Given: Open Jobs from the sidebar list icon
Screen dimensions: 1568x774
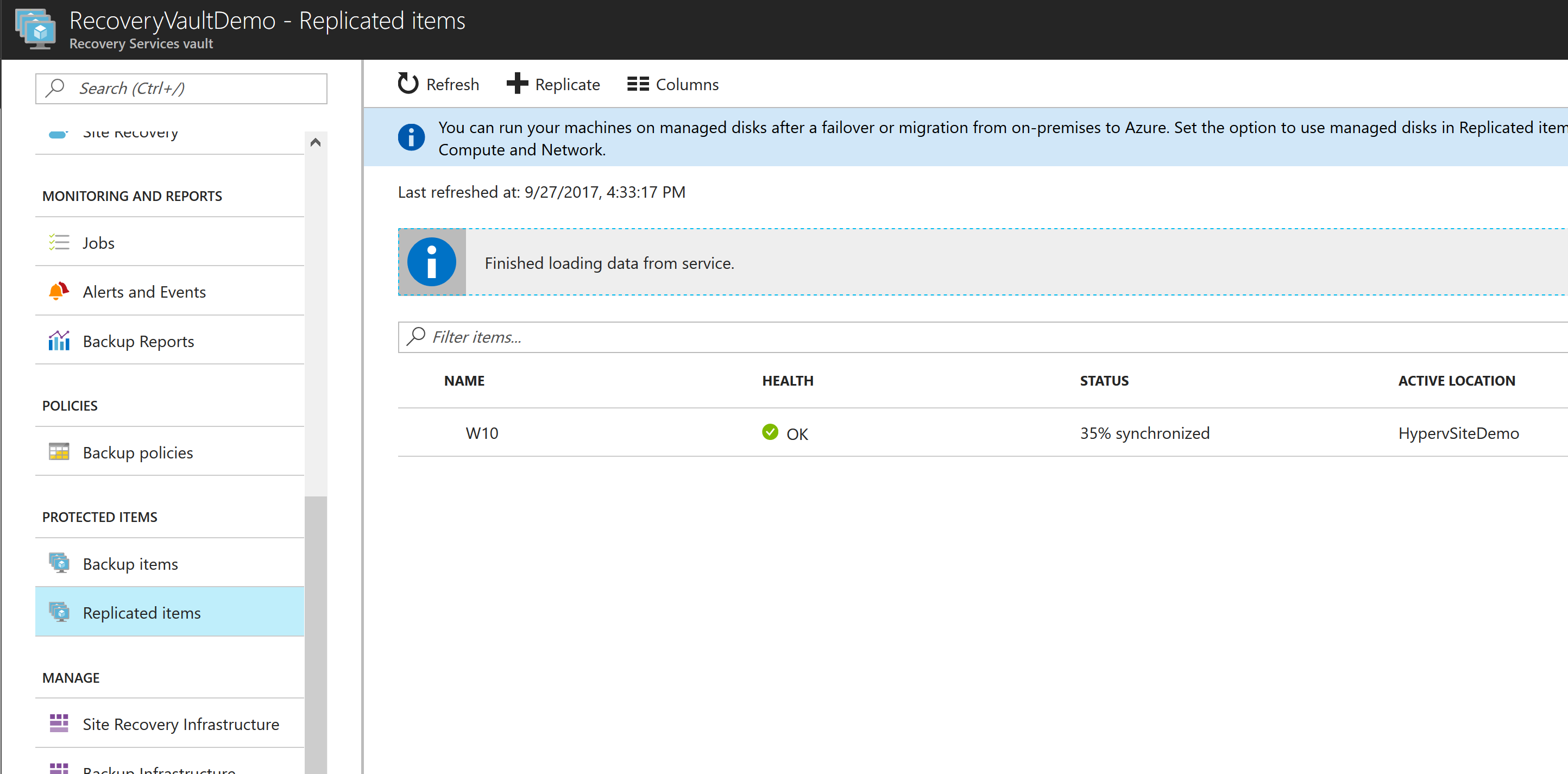Looking at the screenshot, I should click(x=59, y=242).
